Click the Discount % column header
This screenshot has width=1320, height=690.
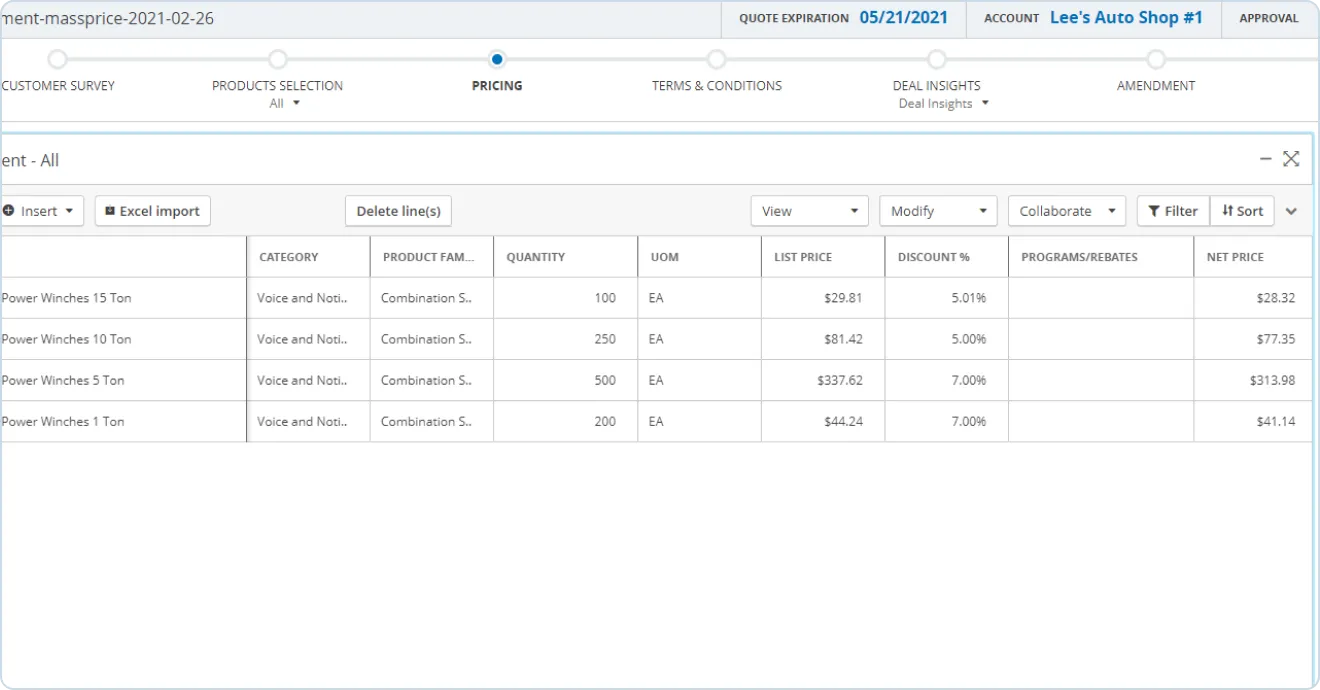click(x=946, y=257)
